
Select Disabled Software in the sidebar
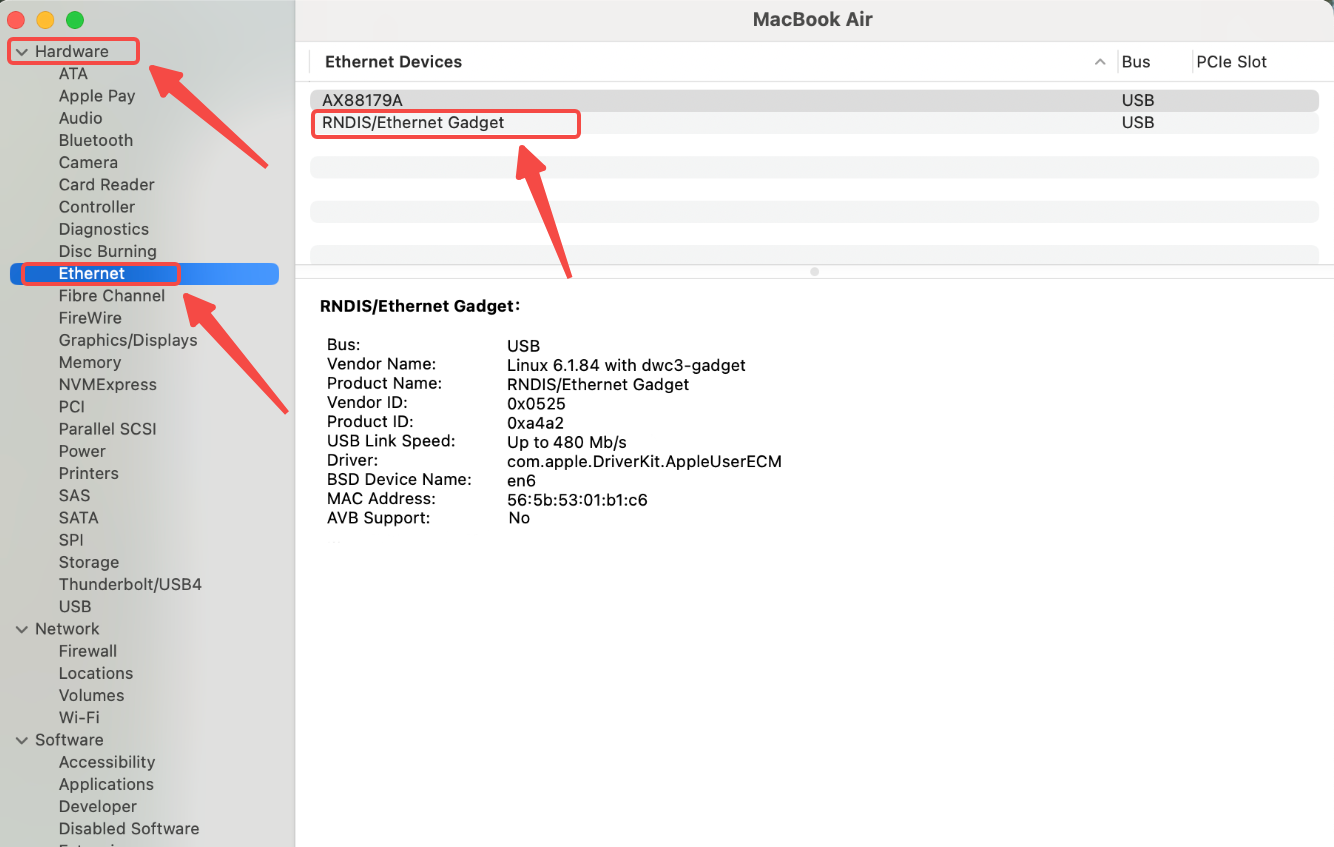tap(129, 829)
